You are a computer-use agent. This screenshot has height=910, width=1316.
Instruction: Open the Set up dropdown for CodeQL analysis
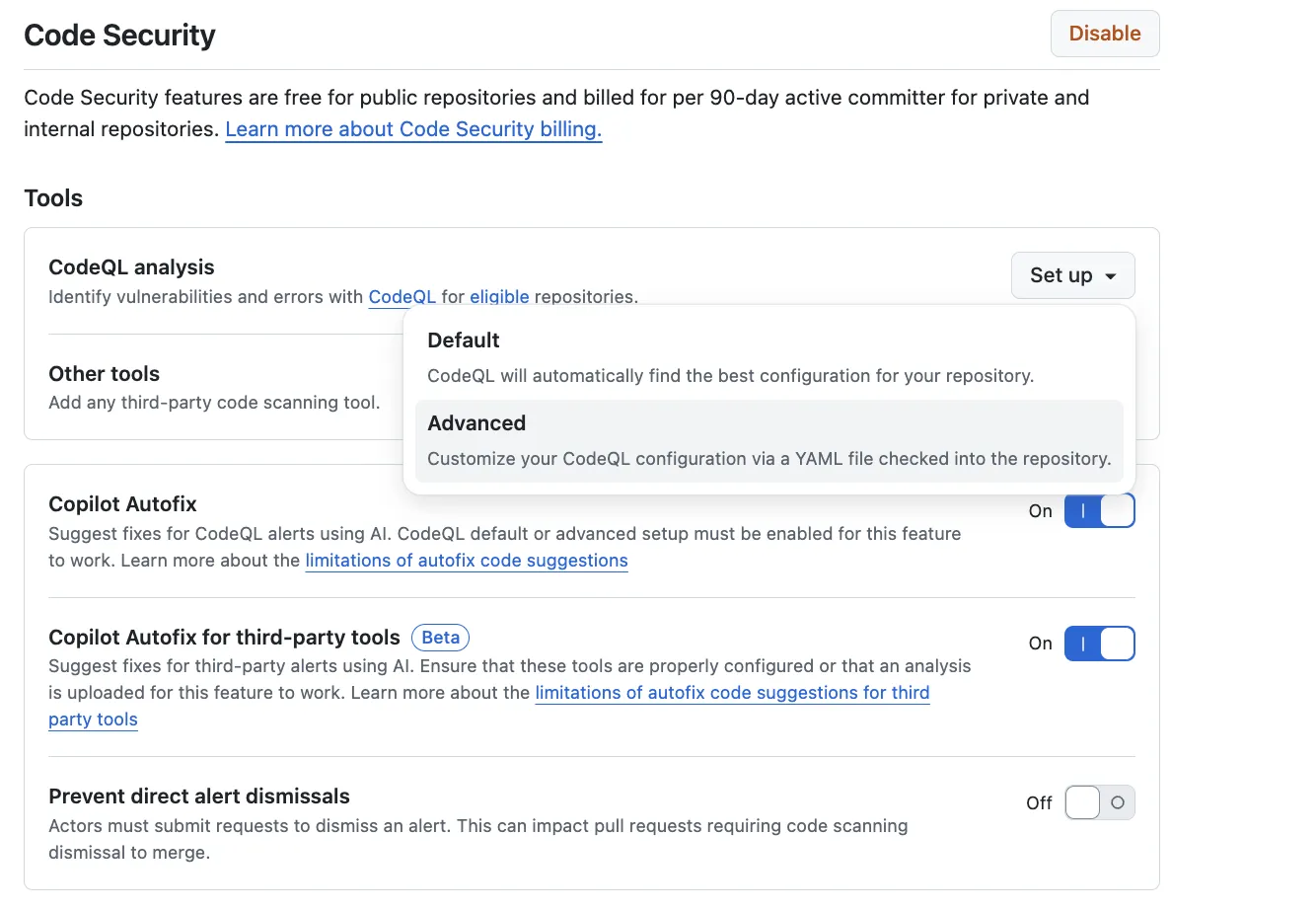pos(1072,275)
